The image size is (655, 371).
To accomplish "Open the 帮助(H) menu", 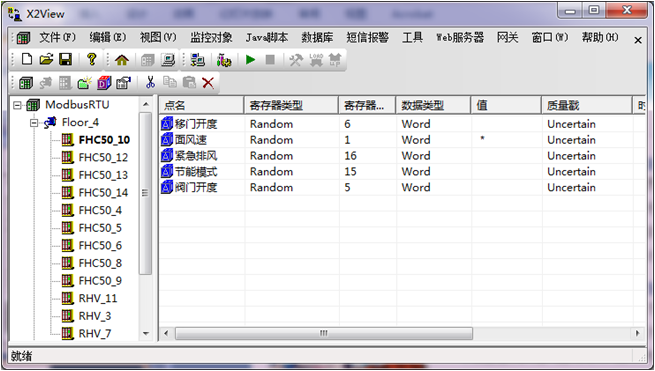I will 600,38.
